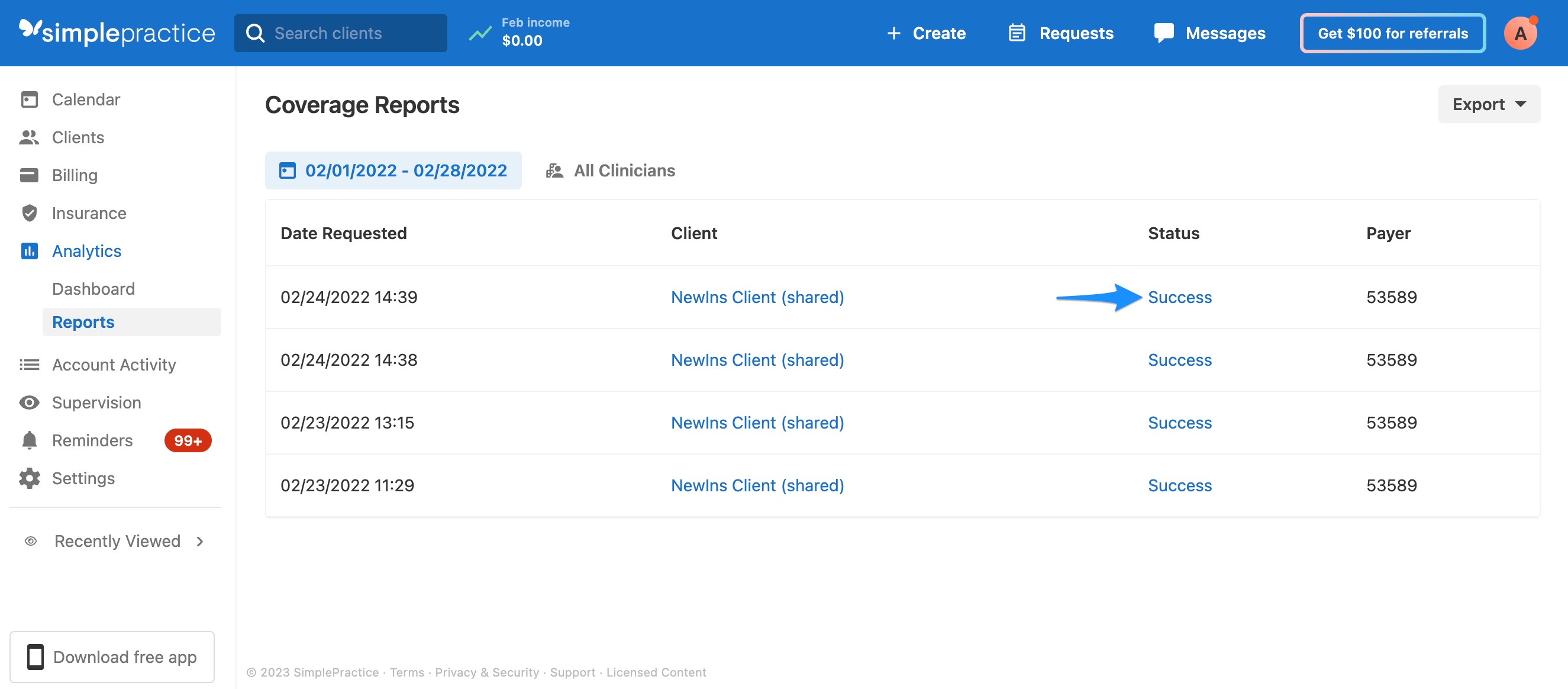1568x689 pixels.
Task: Click the Reminders bell icon
Action: pos(29,440)
